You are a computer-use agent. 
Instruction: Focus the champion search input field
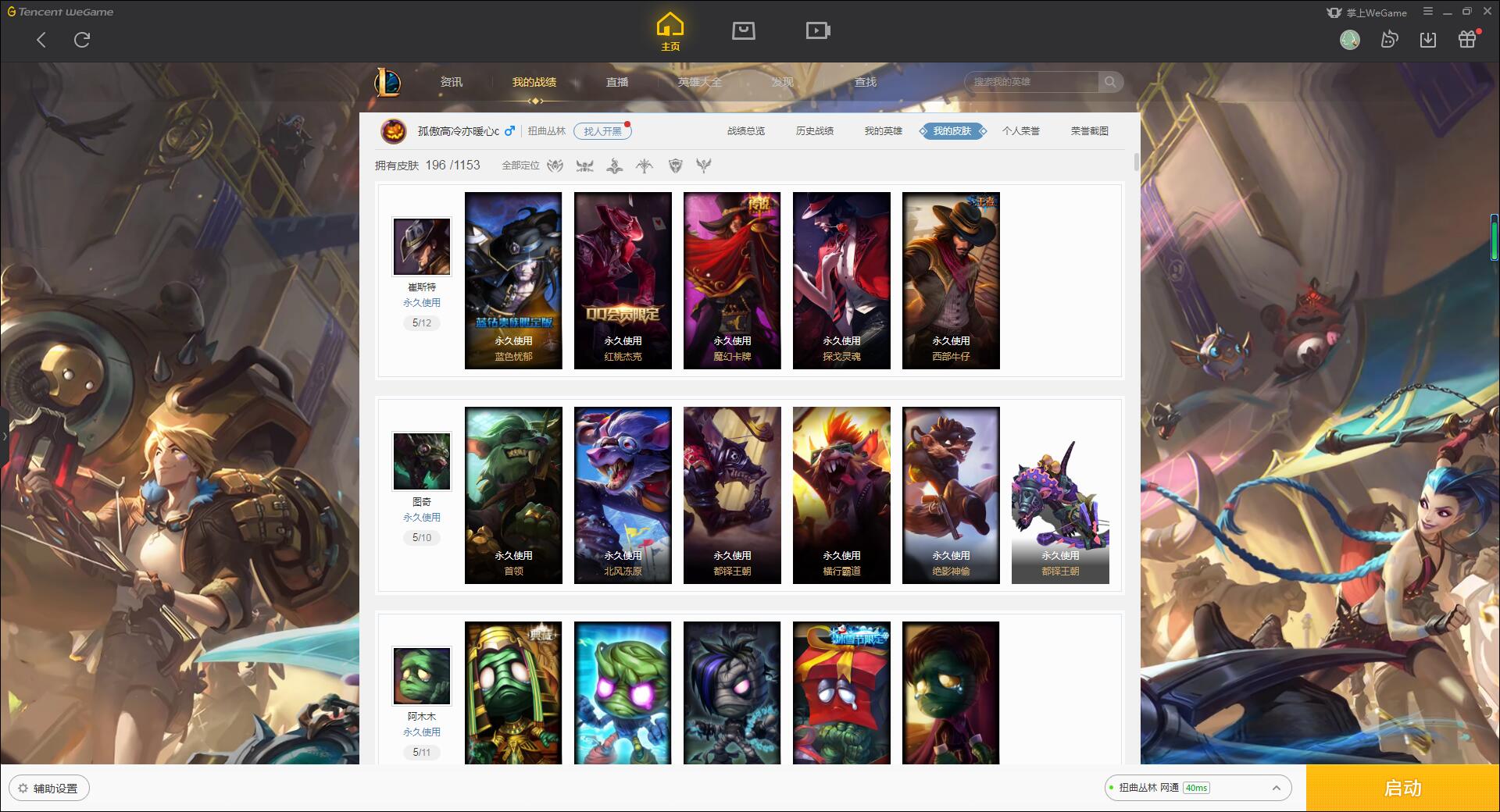point(1033,82)
